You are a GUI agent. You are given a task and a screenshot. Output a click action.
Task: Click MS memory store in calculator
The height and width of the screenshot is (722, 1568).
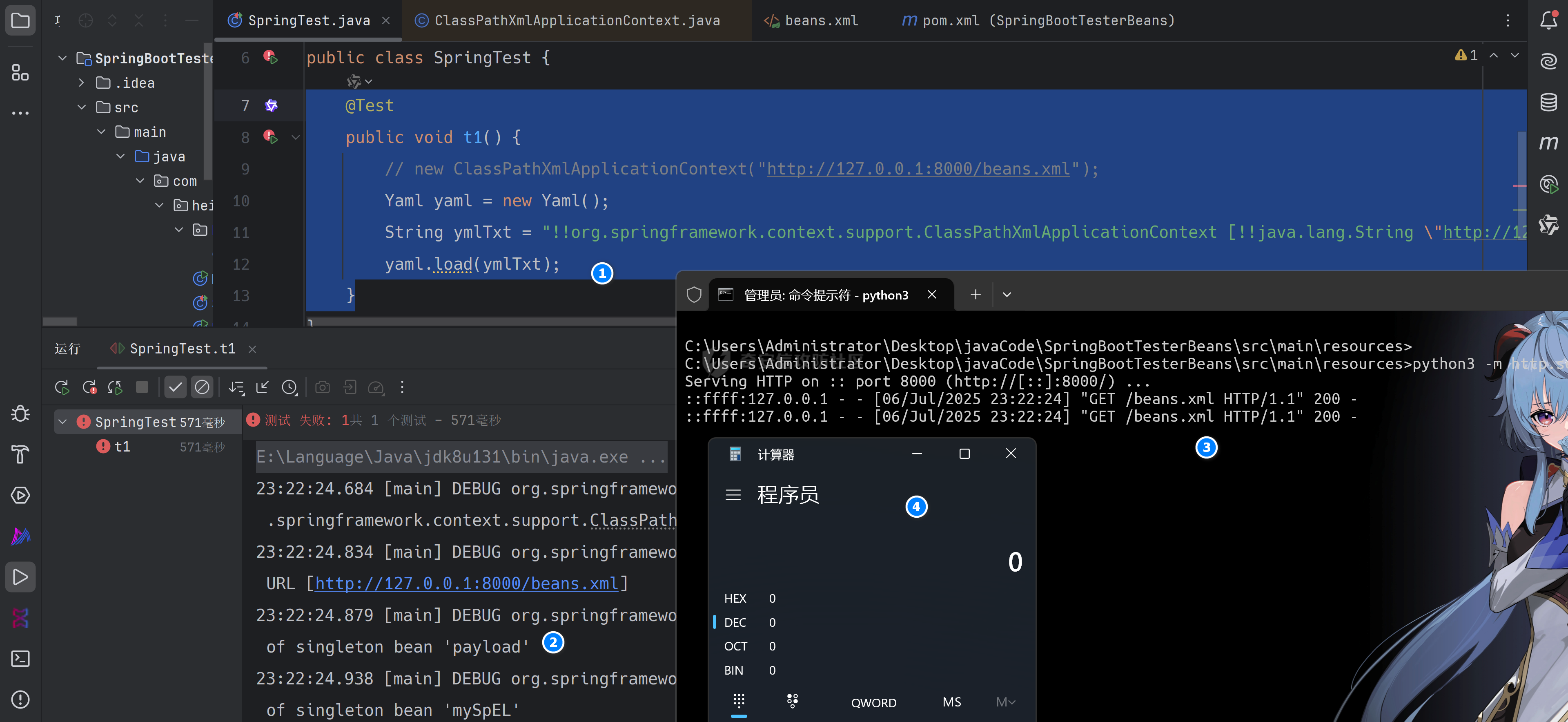point(951,702)
